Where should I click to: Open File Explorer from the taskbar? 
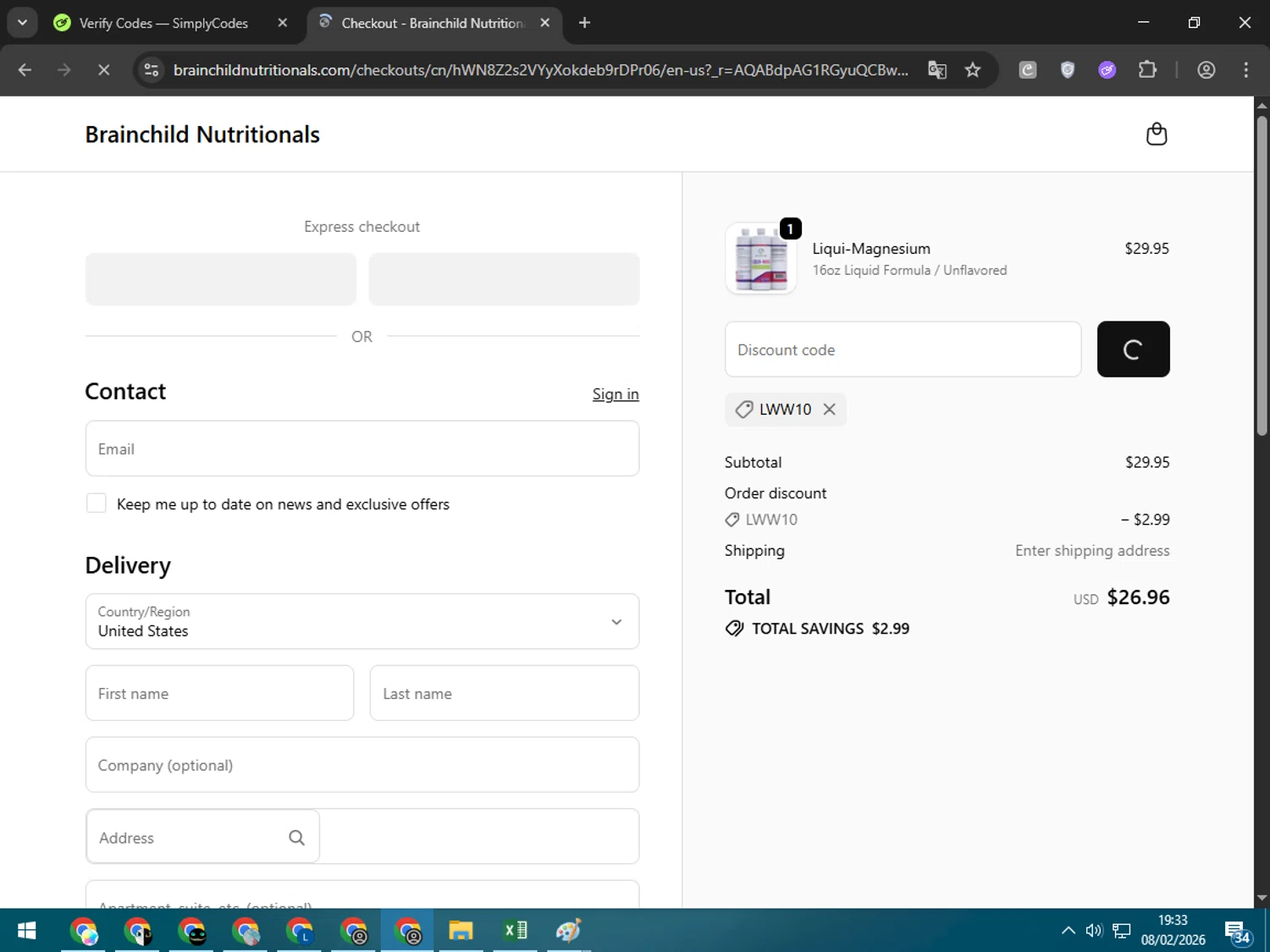tap(461, 931)
